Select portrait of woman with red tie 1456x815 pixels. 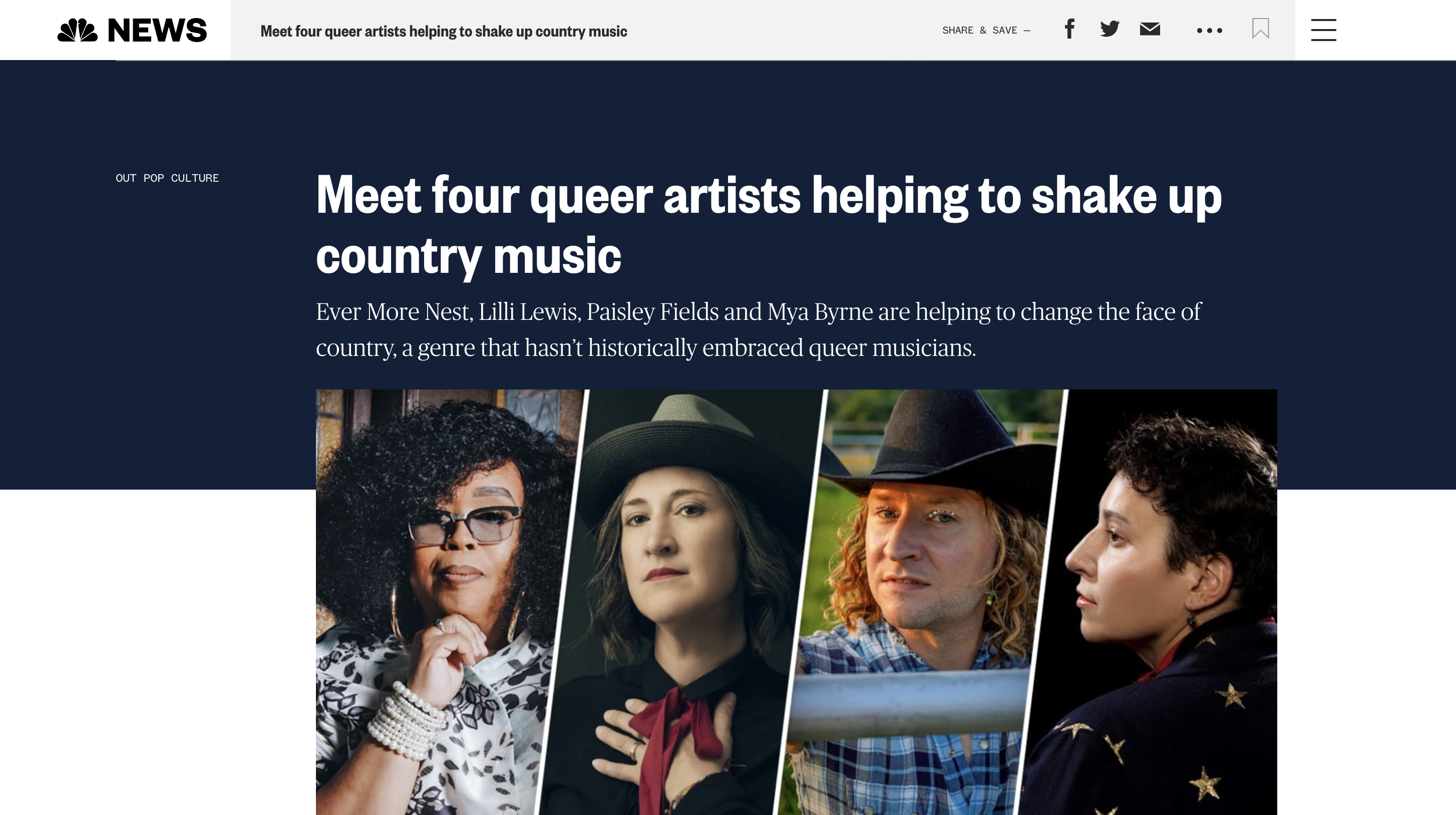click(x=681, y=602)
